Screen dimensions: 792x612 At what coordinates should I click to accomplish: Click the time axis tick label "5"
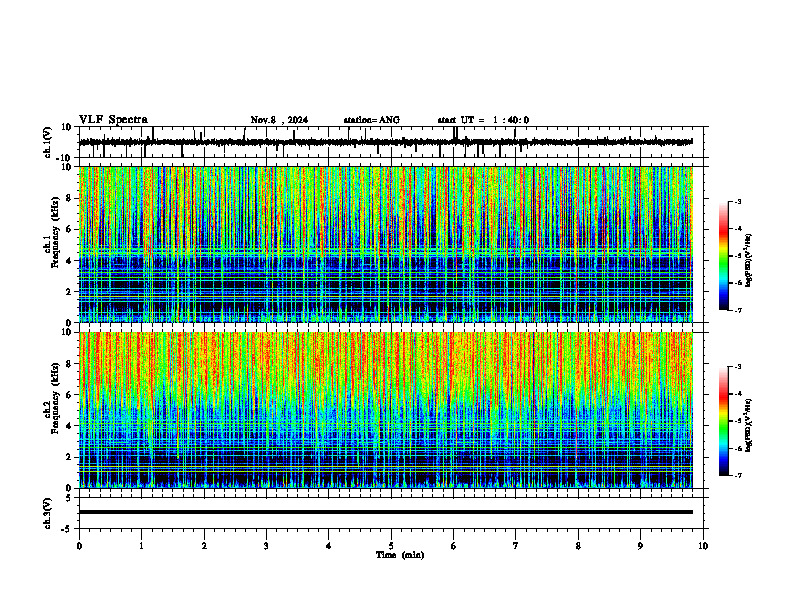[391, 546]
